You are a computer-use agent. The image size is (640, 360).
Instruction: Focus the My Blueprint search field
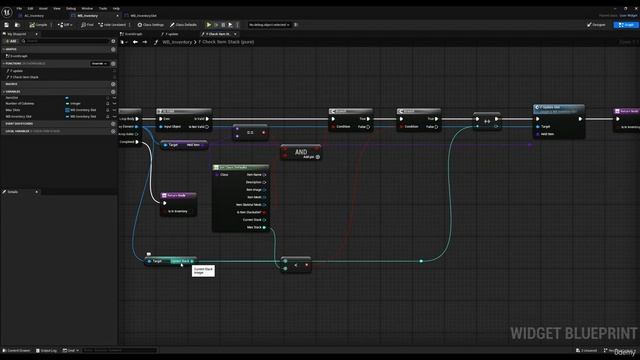[65, 41]
